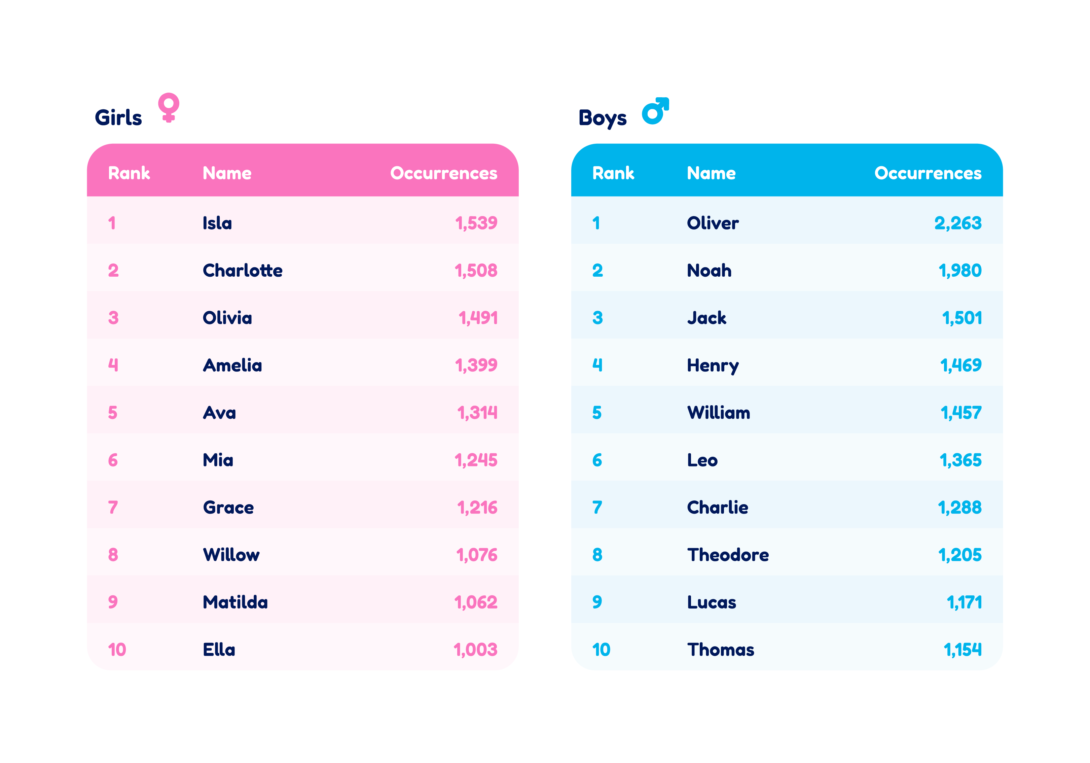Click the name Oliver

(713, 223)
